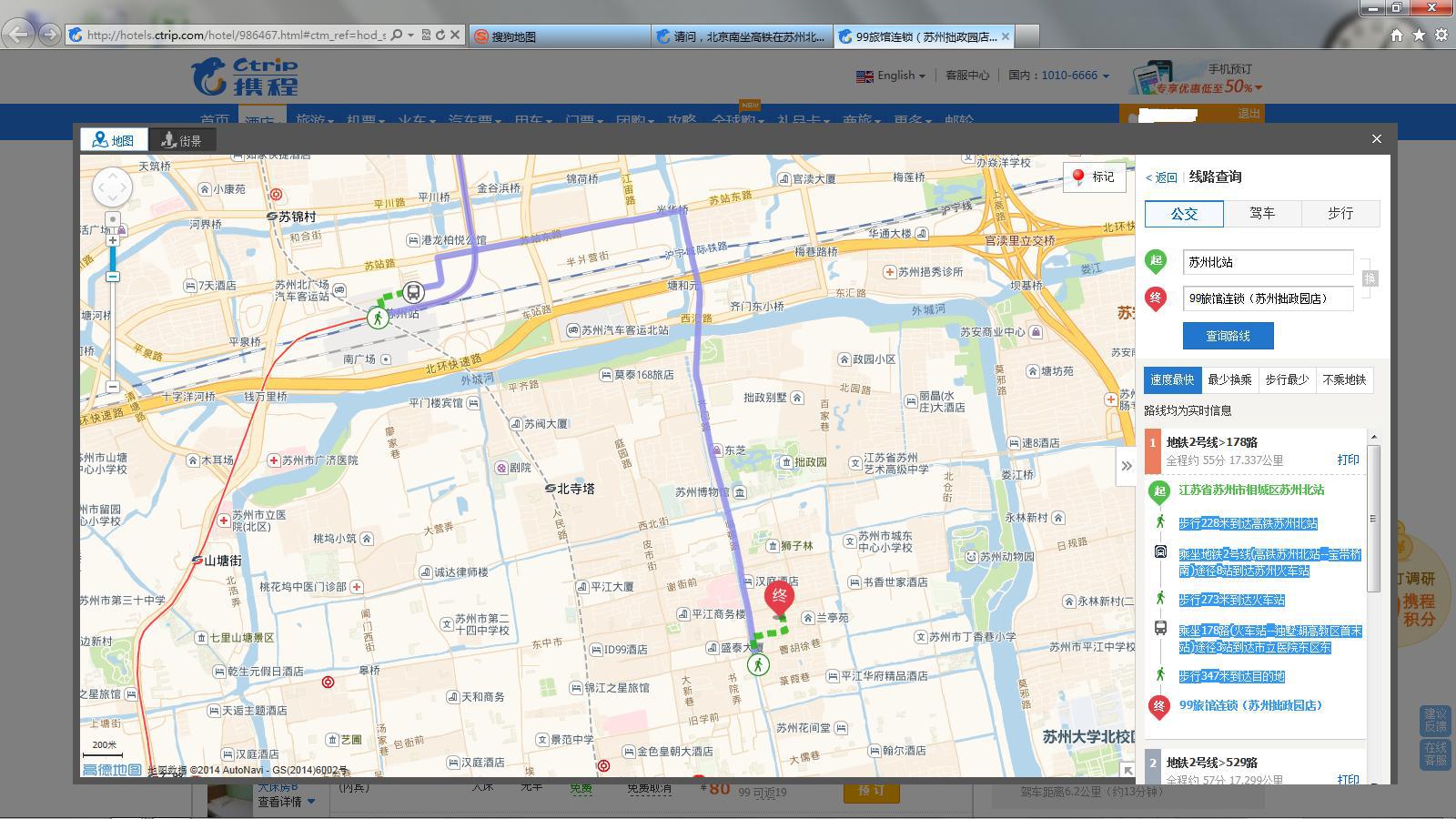Click the 标记 marker pin button

1094,177
